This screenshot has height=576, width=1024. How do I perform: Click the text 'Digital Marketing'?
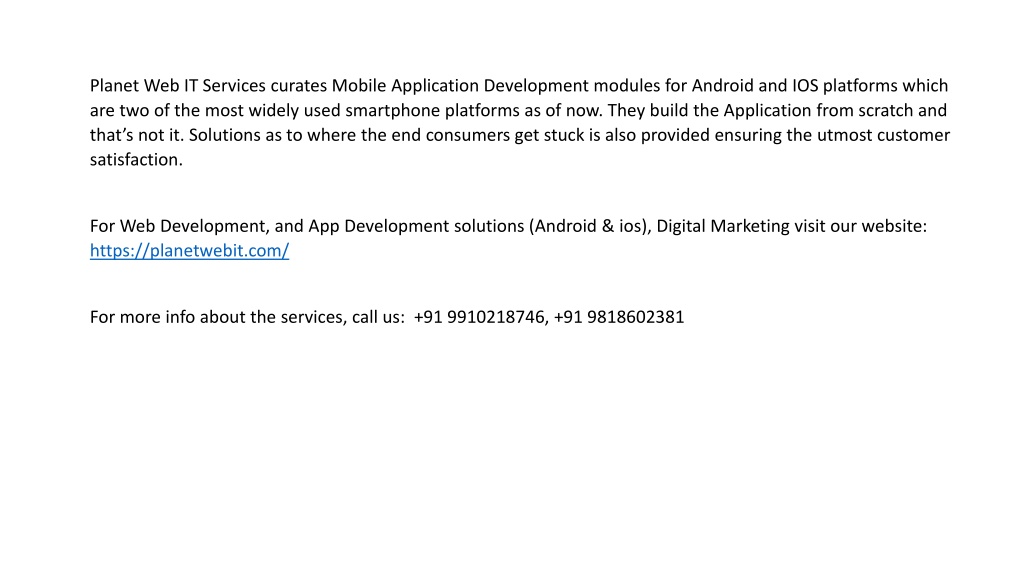(723, 226)
